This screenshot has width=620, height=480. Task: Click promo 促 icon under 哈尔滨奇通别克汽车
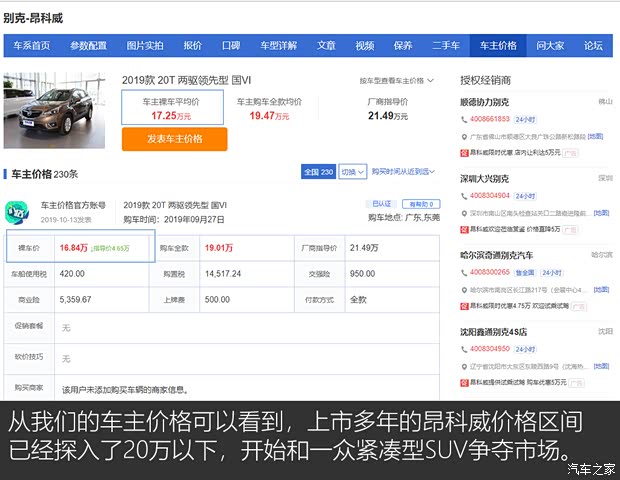[464, 306]
